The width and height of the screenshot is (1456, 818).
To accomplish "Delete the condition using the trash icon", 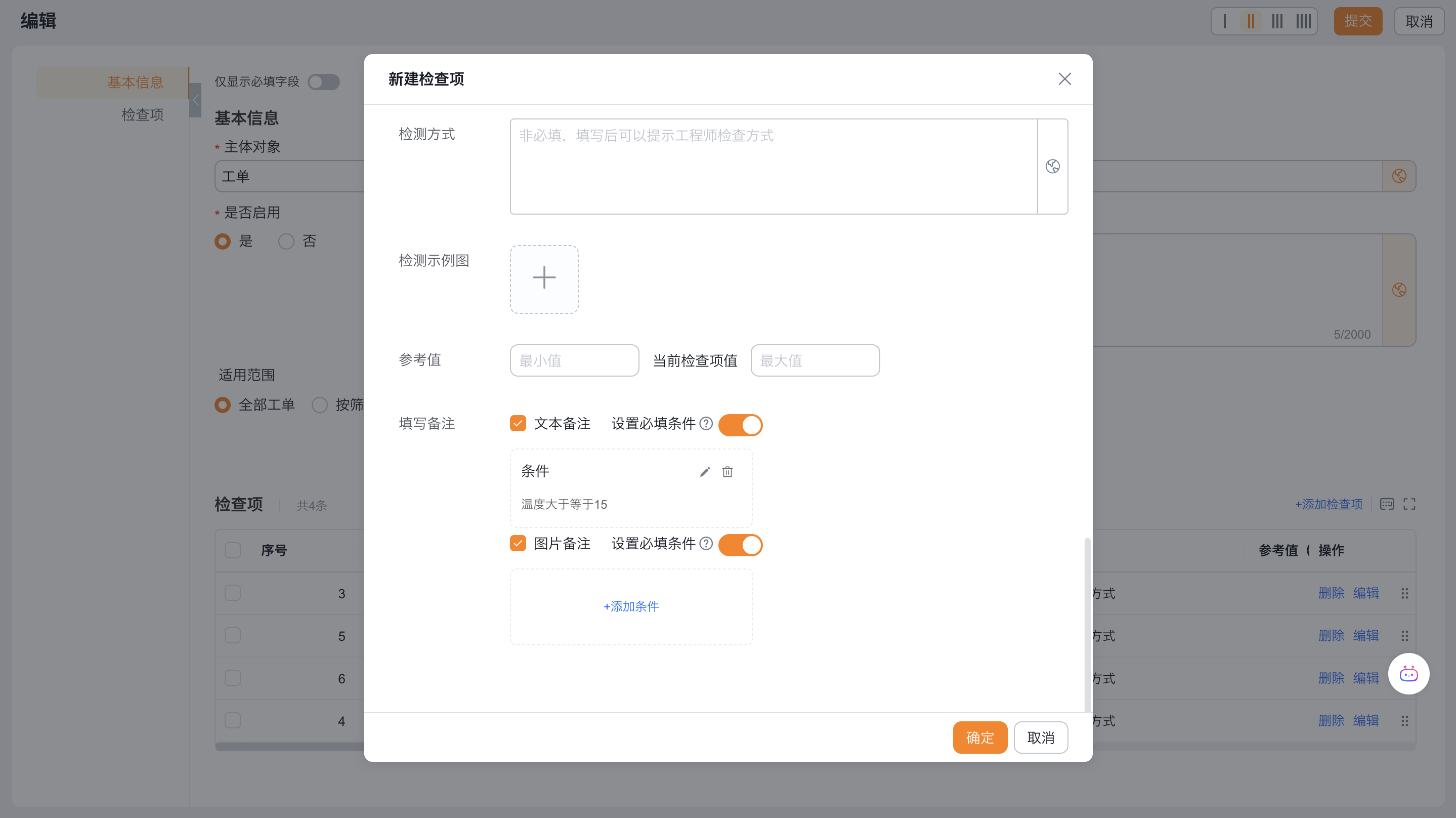I will (727, 472).
